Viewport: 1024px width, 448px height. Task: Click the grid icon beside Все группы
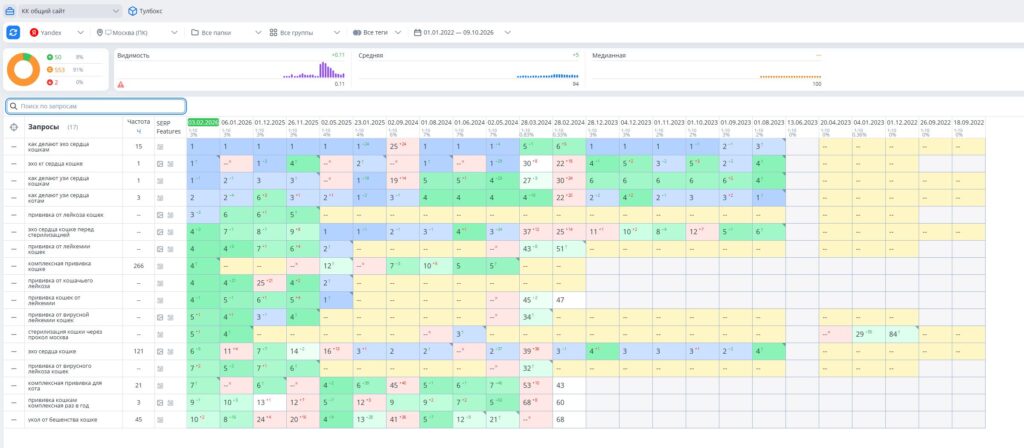(x=274, y=32)
